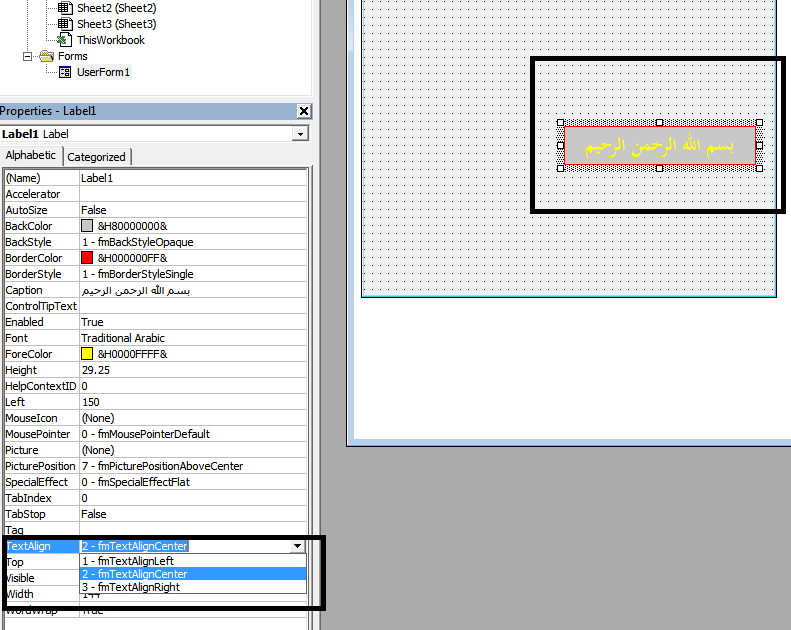Screen dimensions: 791x630
Task: Open the Label1 object selector dropdown
Action: click(300, 134)
